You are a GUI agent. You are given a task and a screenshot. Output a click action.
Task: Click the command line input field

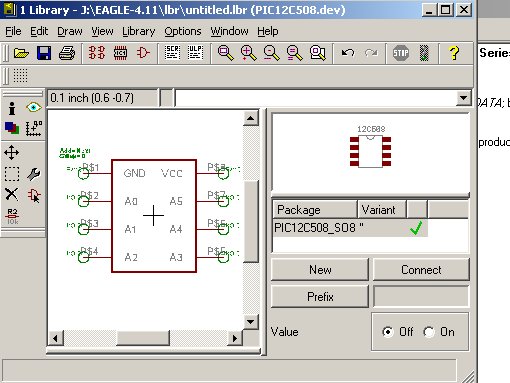(x=316, y=98)
